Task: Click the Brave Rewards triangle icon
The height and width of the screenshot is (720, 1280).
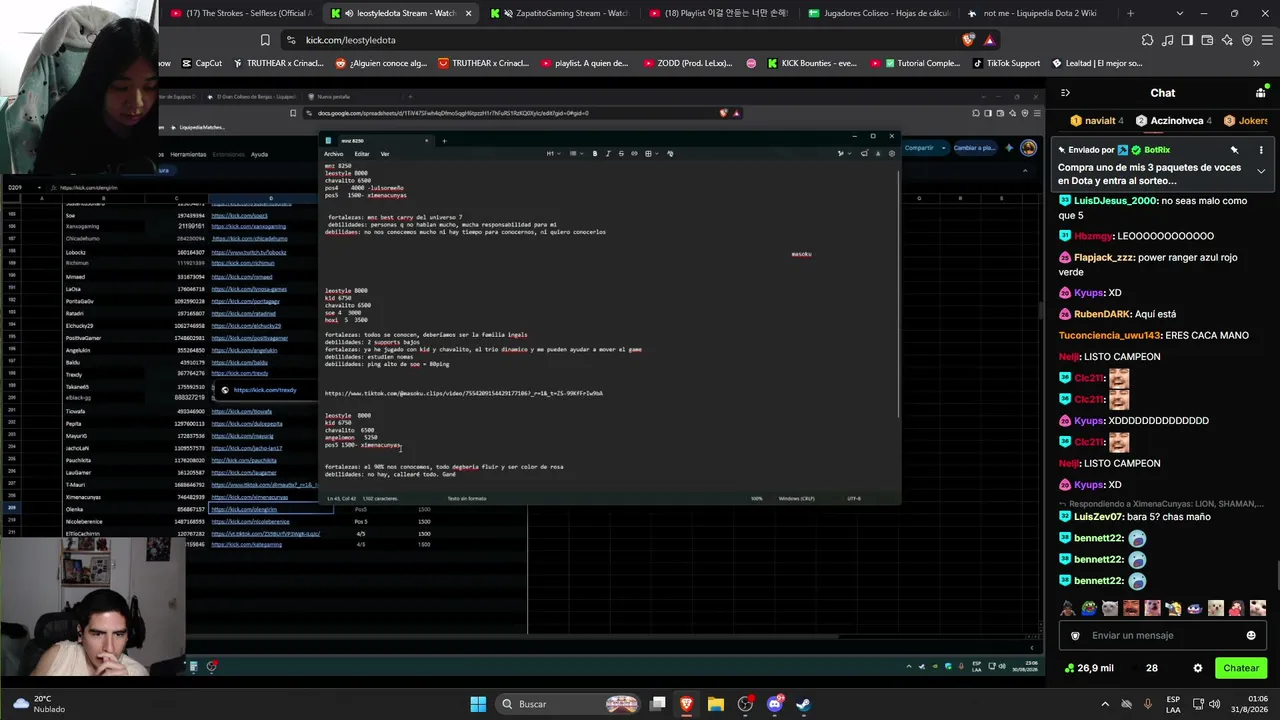Action: (x=989, y=40)
